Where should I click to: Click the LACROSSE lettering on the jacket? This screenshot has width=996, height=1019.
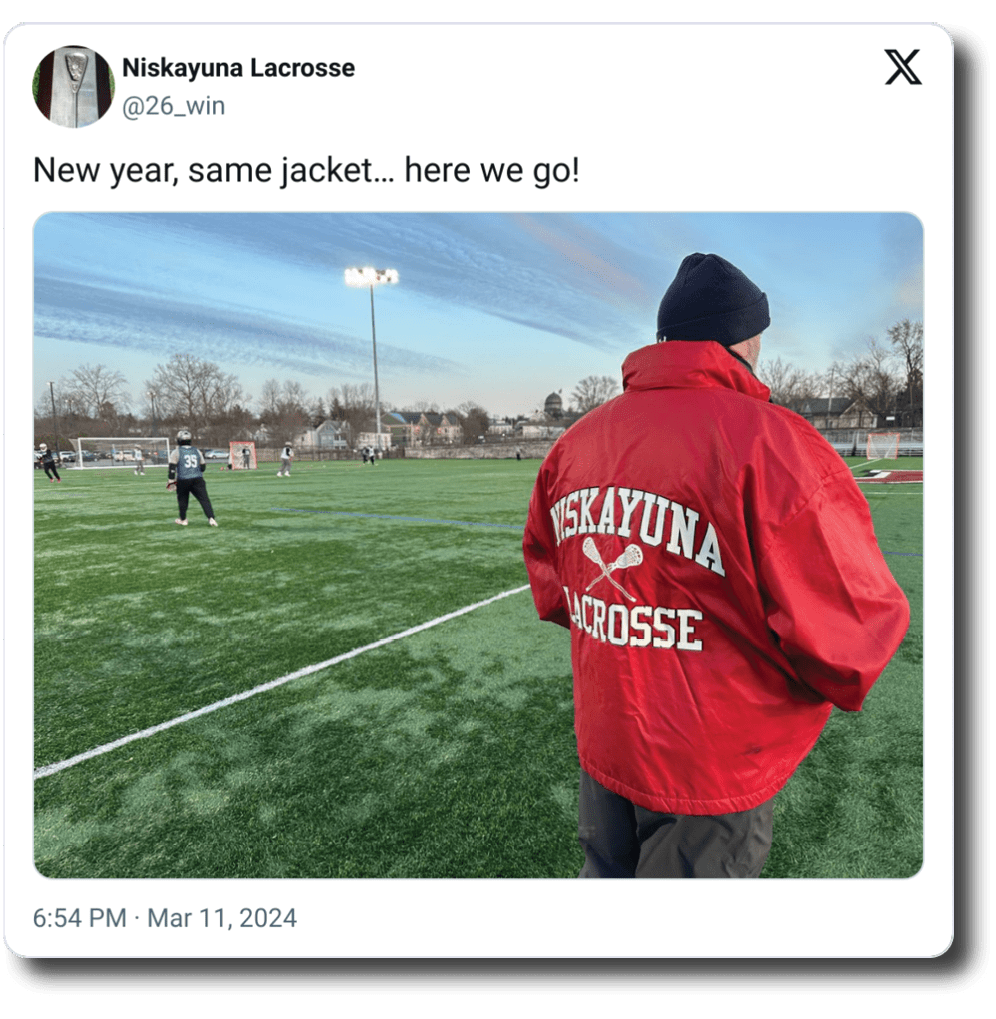633,621
